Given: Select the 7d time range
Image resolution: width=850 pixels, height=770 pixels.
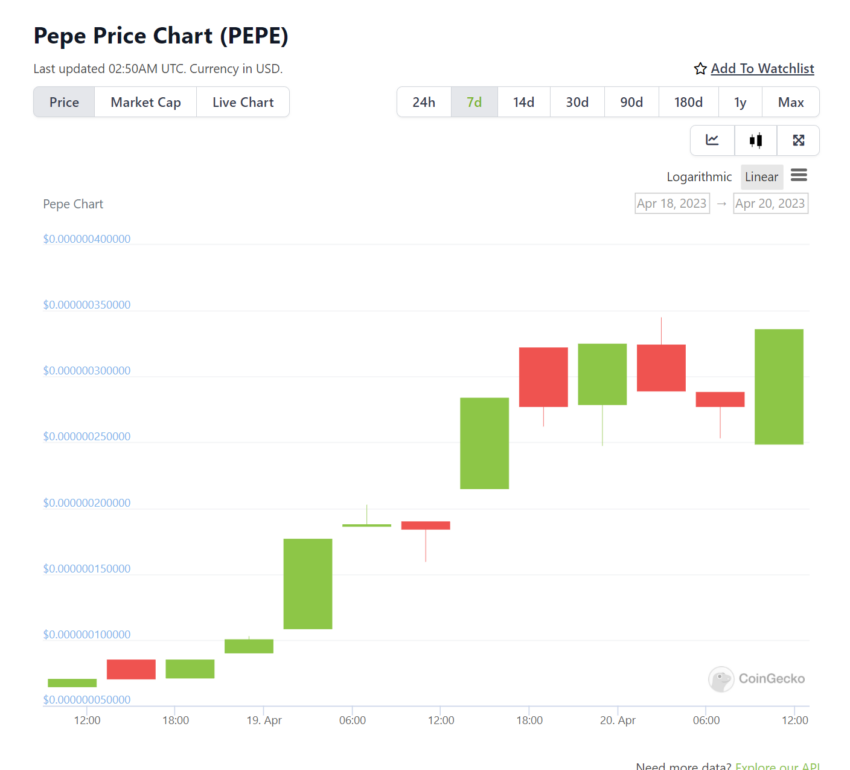Looking at the screenshot, I should click(474, 102).
